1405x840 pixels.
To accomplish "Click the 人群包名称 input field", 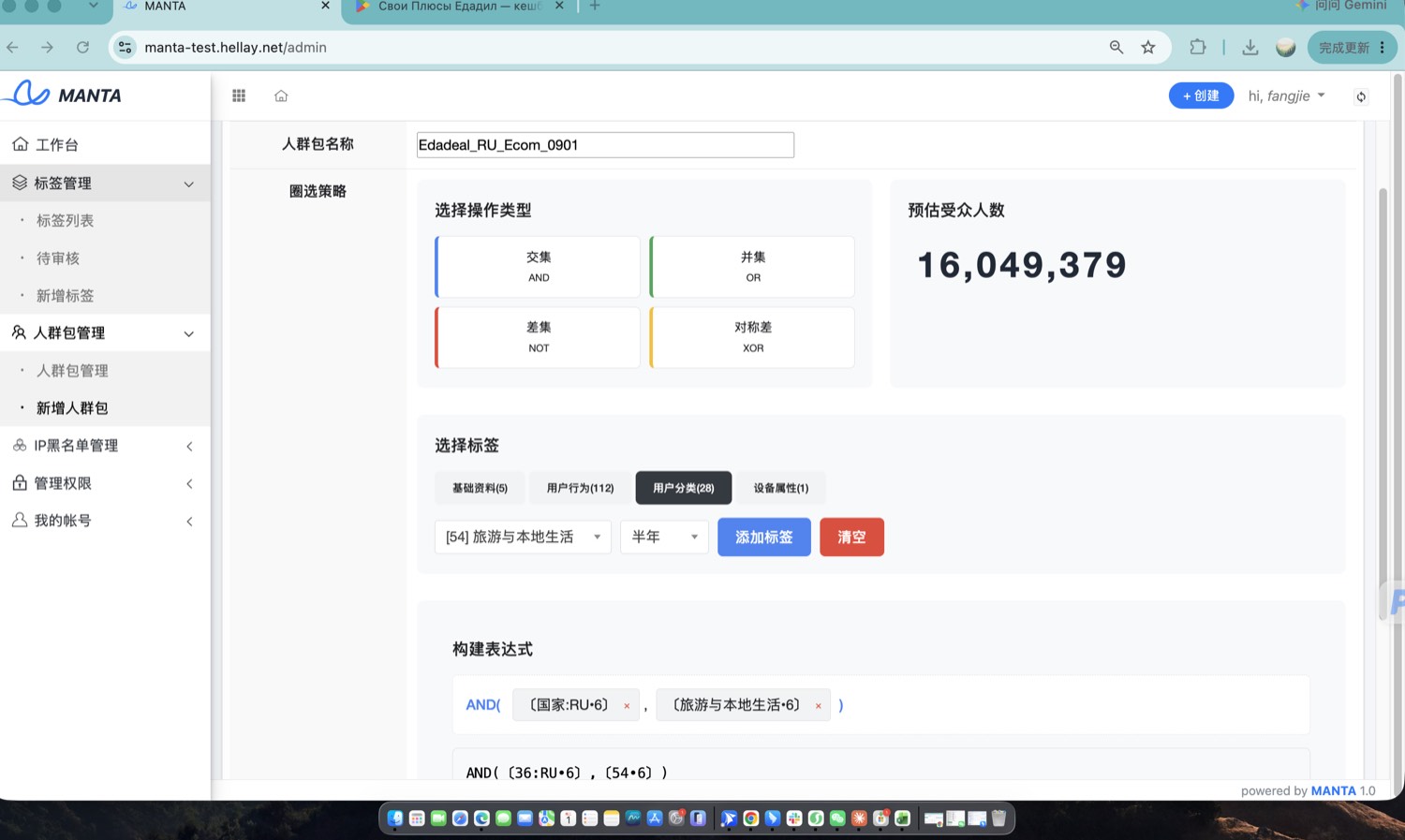I will (x=605, y=145).
